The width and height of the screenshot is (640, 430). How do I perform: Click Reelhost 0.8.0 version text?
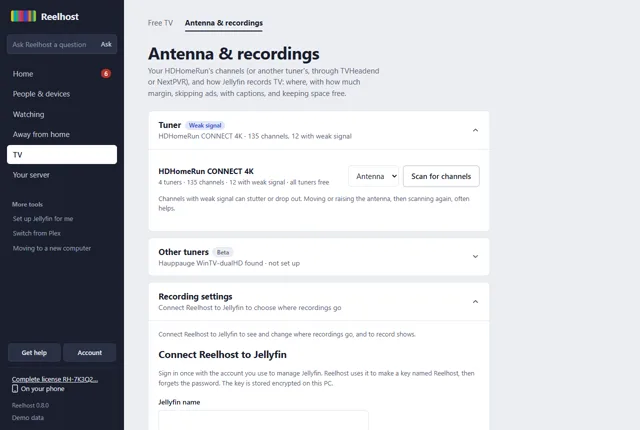coord(30,406)
